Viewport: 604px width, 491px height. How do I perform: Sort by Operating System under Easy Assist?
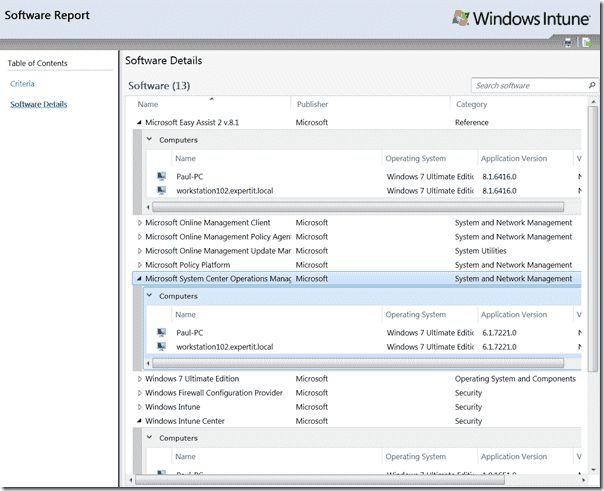coord(416,158)
